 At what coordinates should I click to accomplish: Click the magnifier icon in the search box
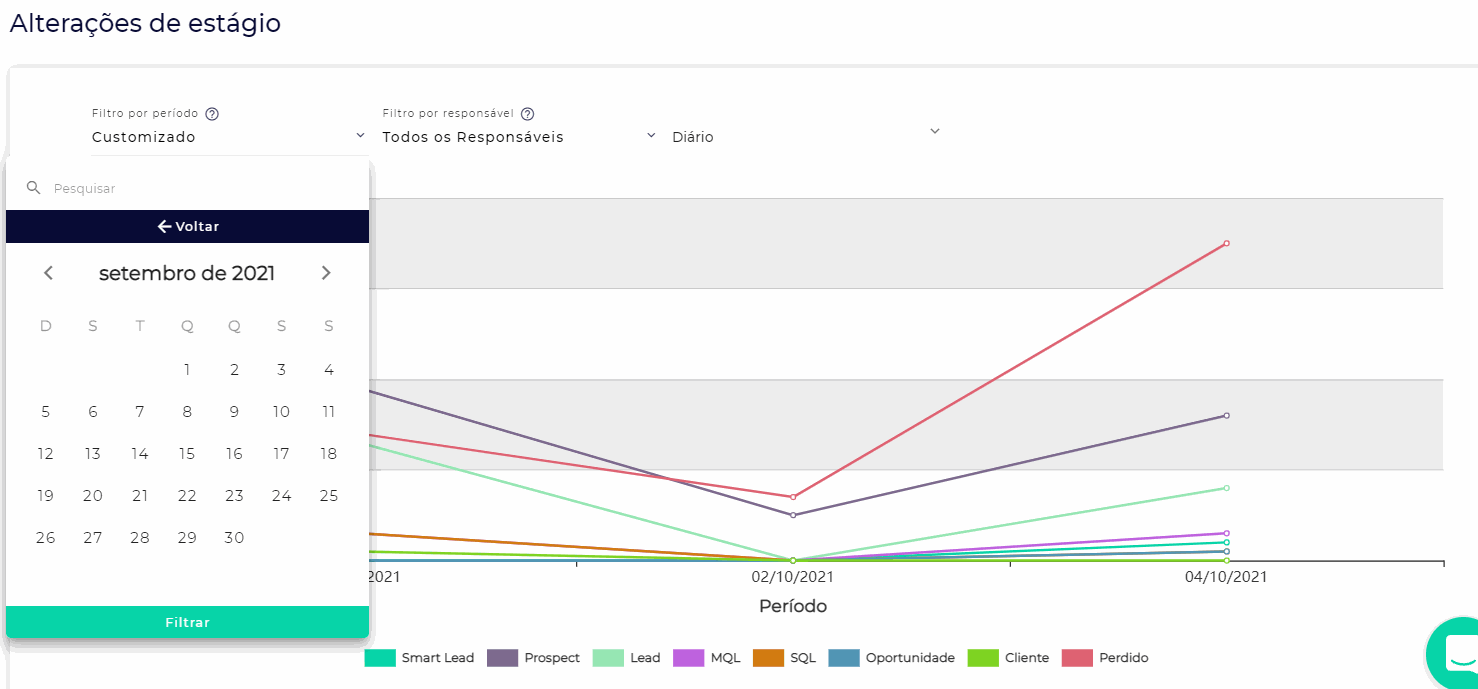click(33, 188)
